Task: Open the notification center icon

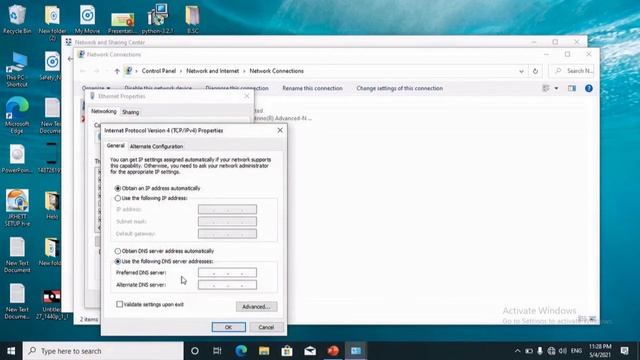Action: (624, 351)
